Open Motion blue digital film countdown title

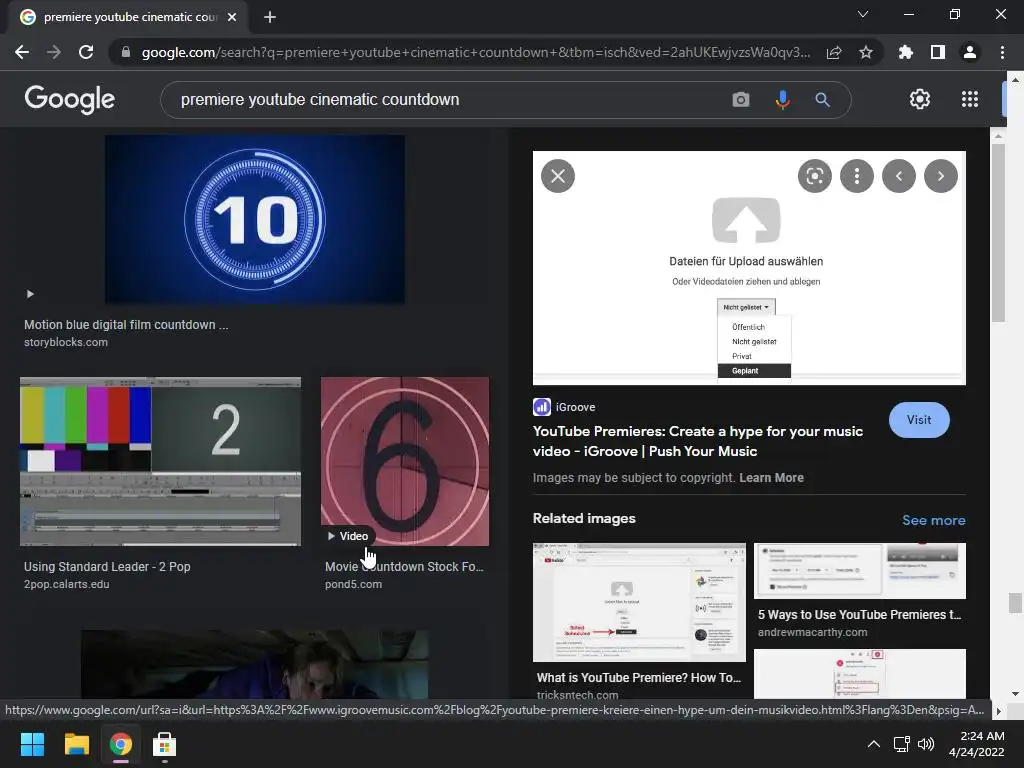(126, 325)
